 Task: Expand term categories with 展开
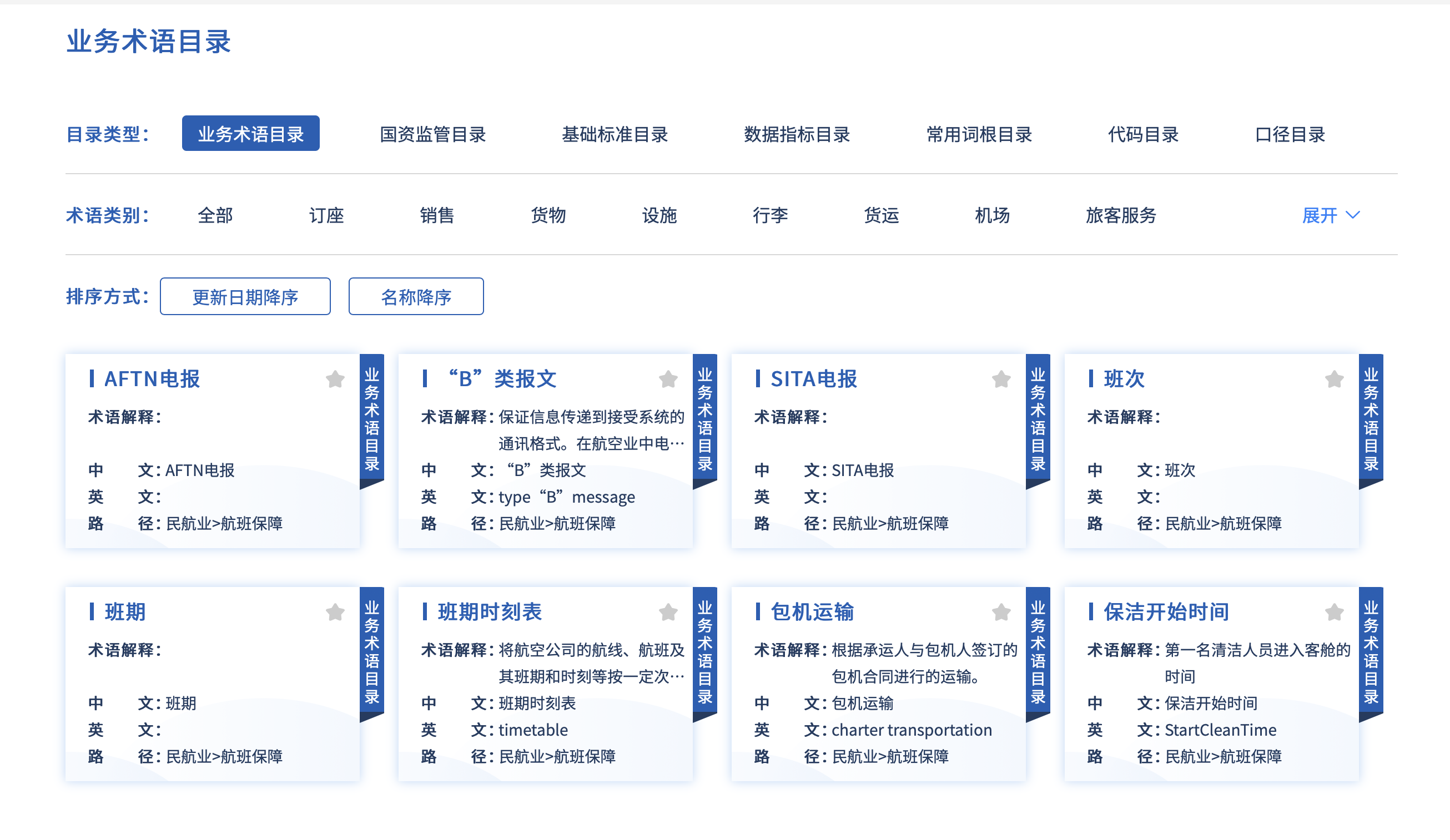[1320, 216]
